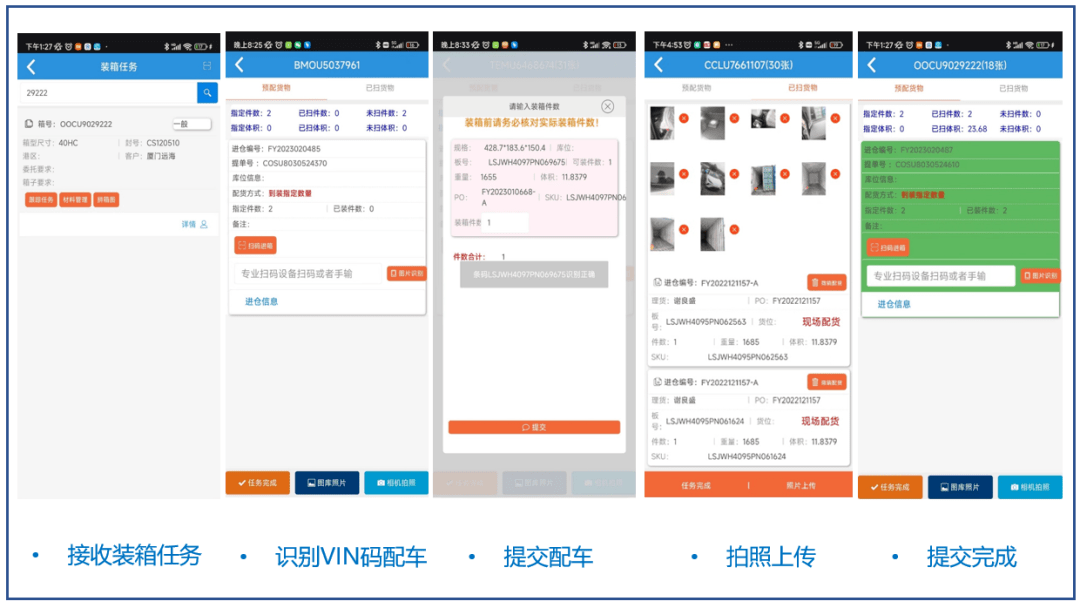Open 图库照片 on BMOU5037961 screen
Screen dimensions: 1080x608
click(327, 483)
